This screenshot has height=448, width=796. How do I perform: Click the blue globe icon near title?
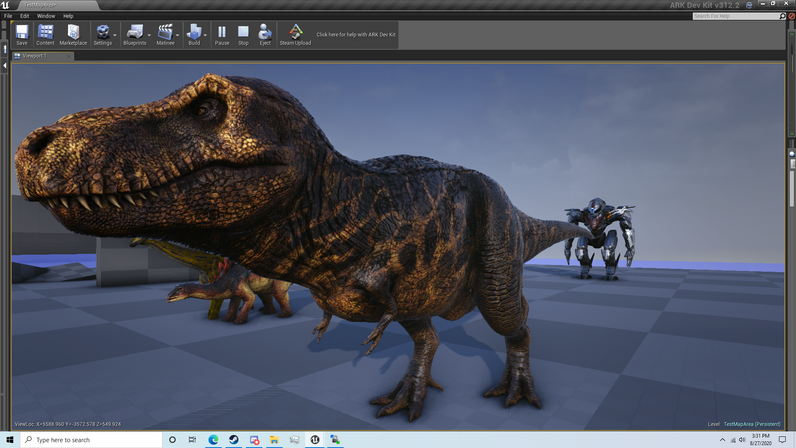(749, 5)
